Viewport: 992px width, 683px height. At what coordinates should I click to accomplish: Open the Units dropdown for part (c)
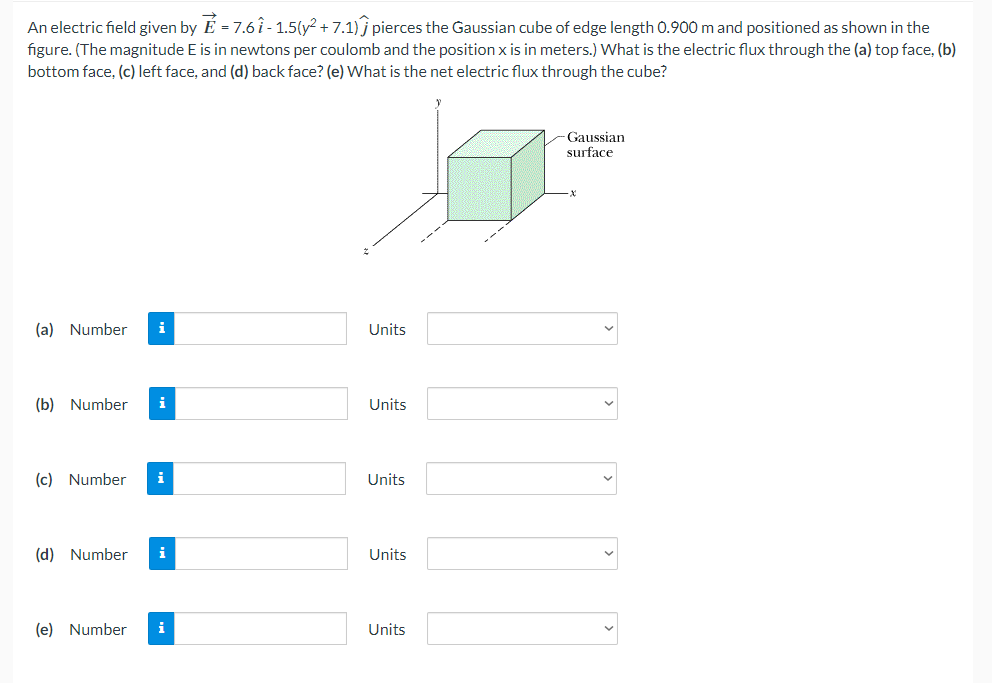pos(521,478)
